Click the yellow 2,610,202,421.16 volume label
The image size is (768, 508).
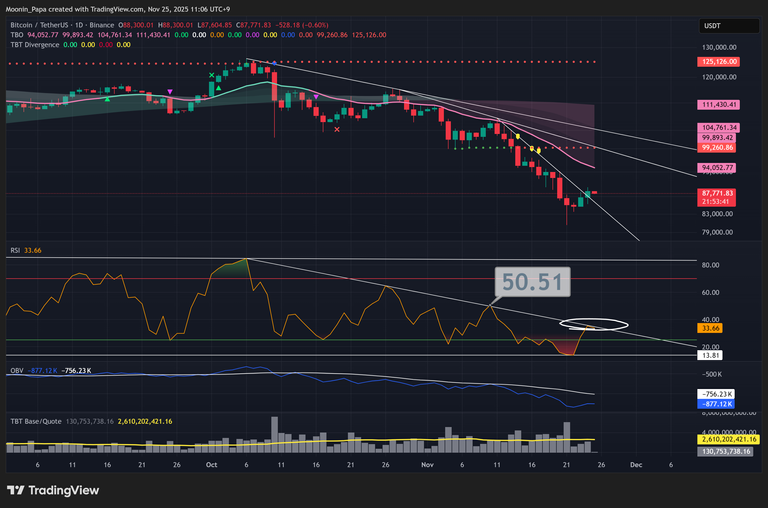[x=725, y=439]
